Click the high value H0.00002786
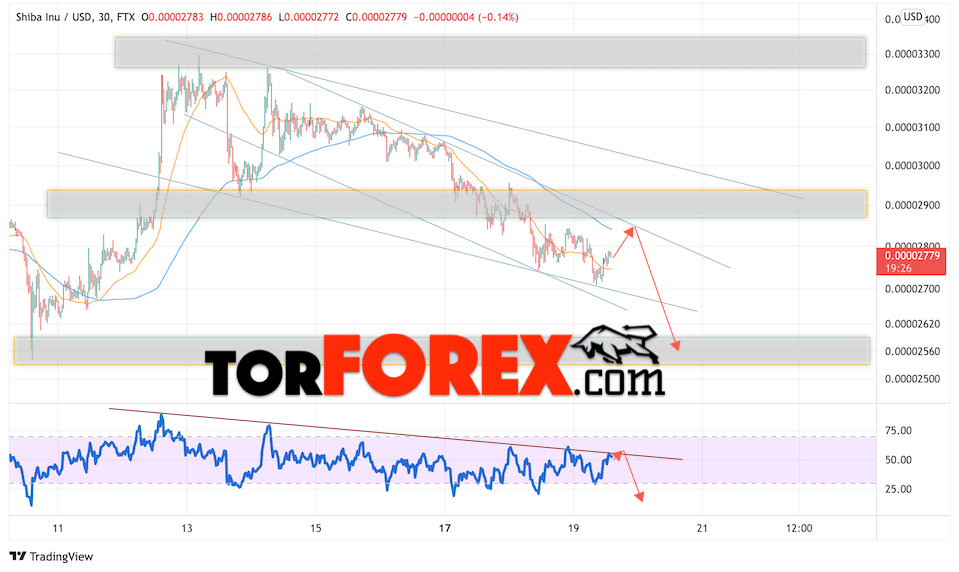The image size is (959, 572). click(x=241, y=17)
